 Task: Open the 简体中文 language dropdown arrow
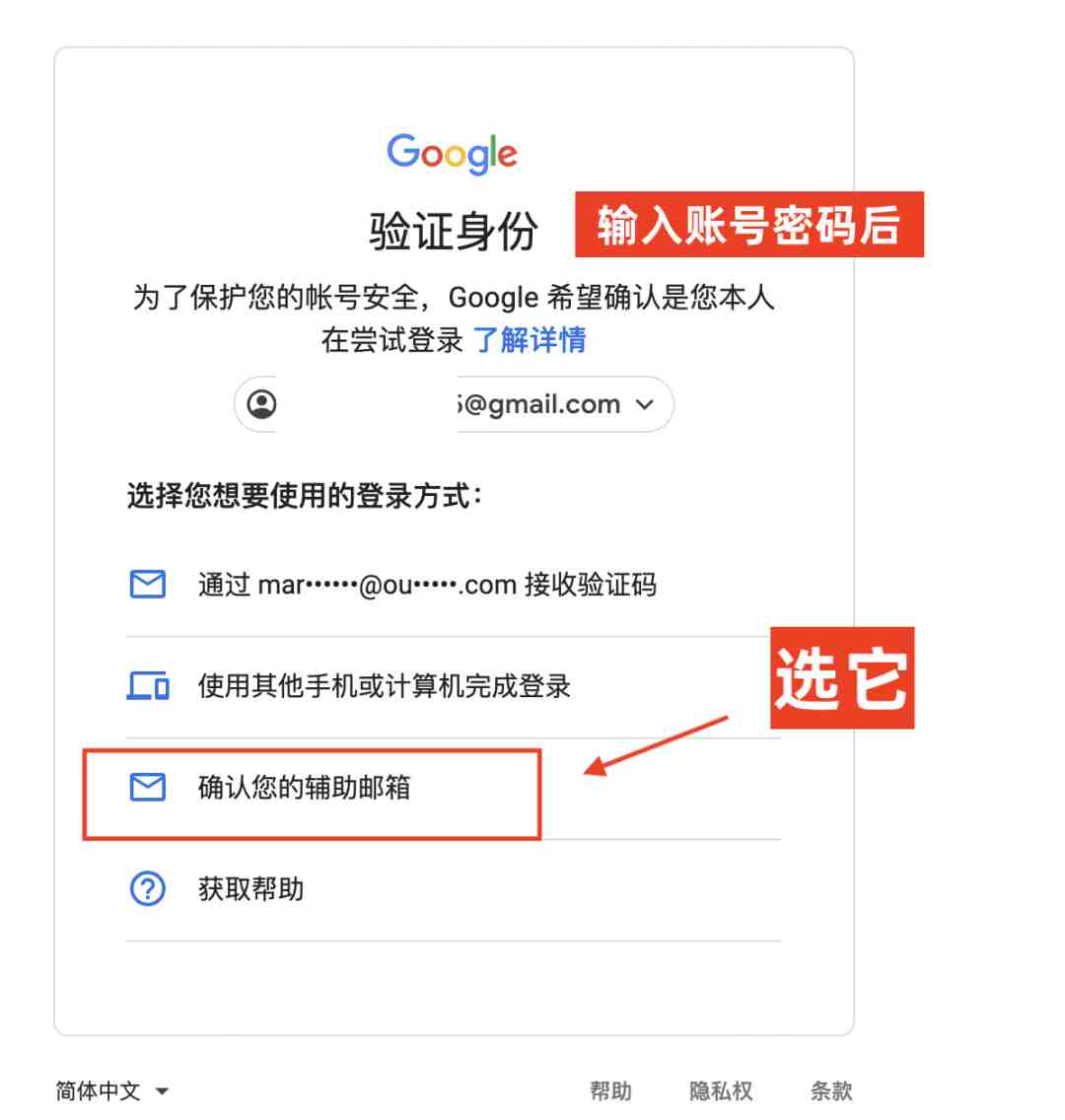pyautogui.click(x=162, y=1090)
